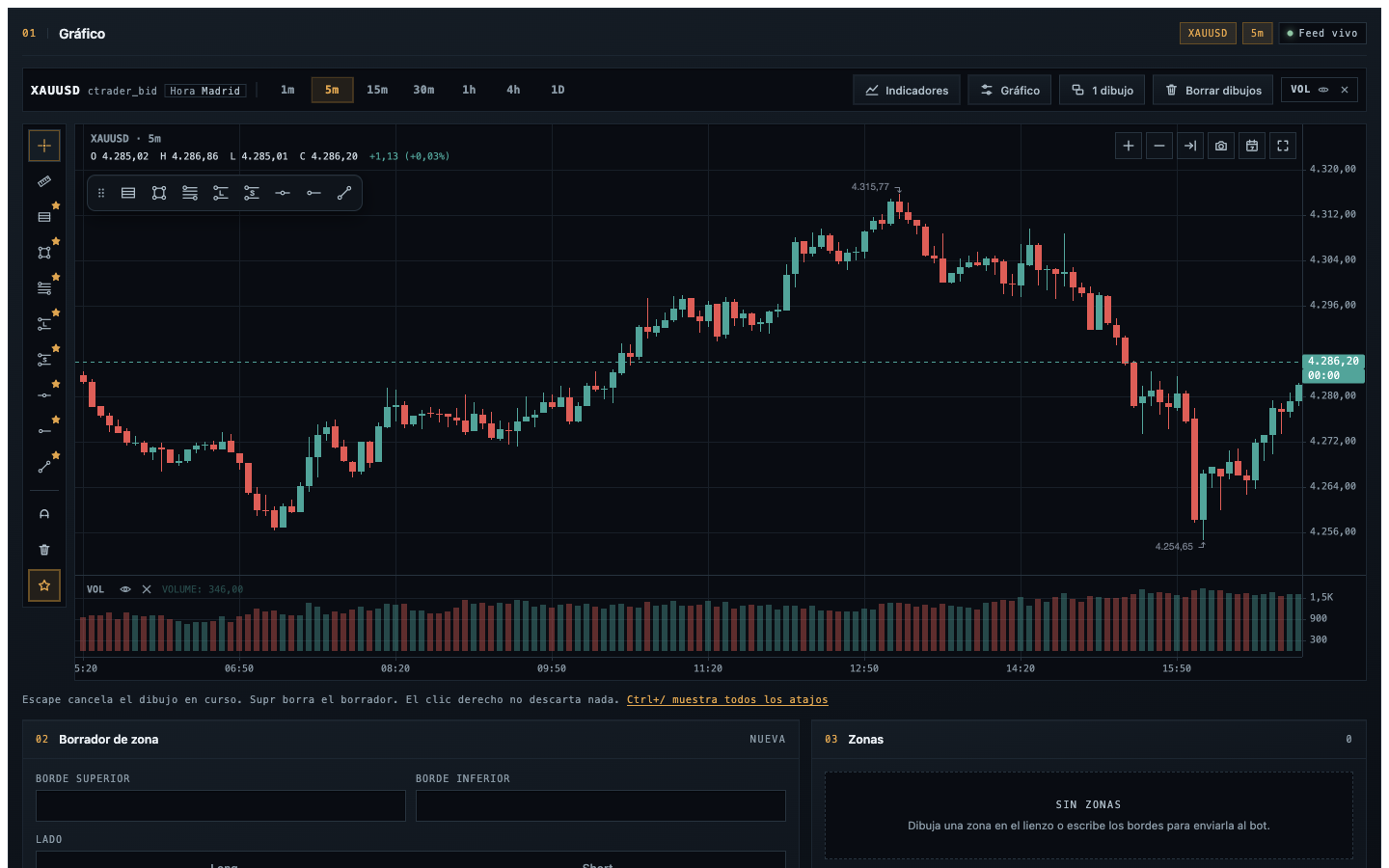Open the go-to-date calendar icon

1252,146
